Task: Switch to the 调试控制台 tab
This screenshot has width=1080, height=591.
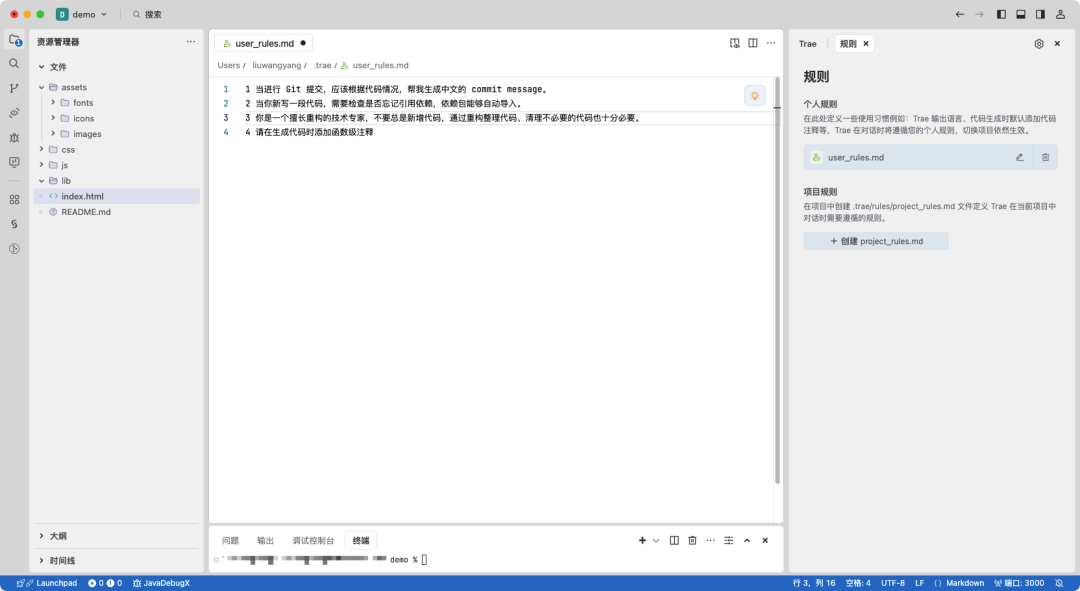Action: [x=312, y=540]
